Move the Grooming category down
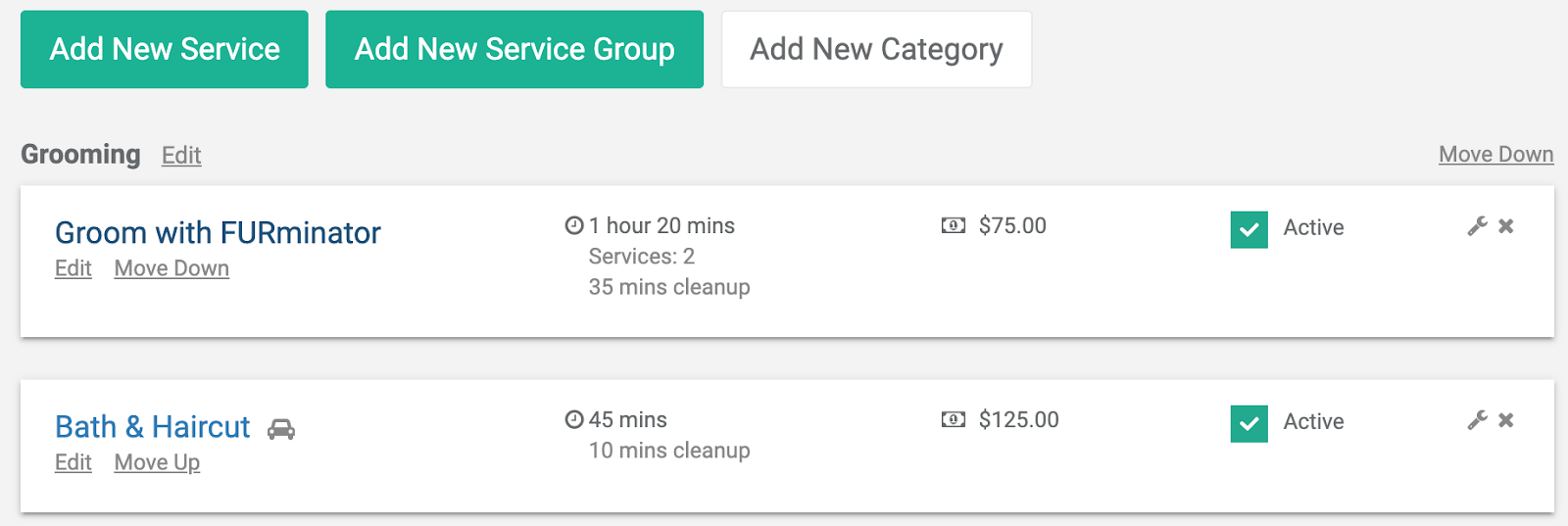The height and width of the screenshot is (526, 1568). click(1495, 154)
